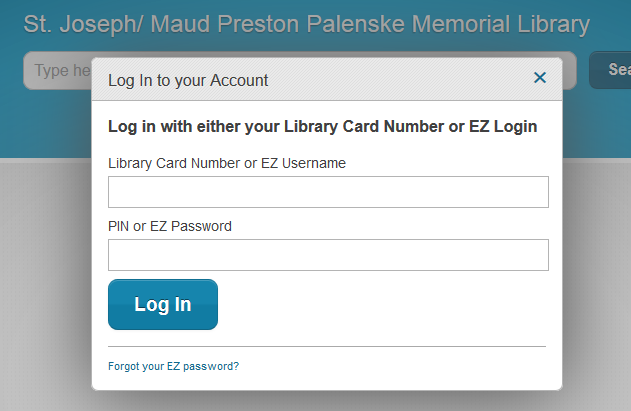Click the divider line below the Log In button
This screenshot has height=411, width=631.
[x=327, y=346]
